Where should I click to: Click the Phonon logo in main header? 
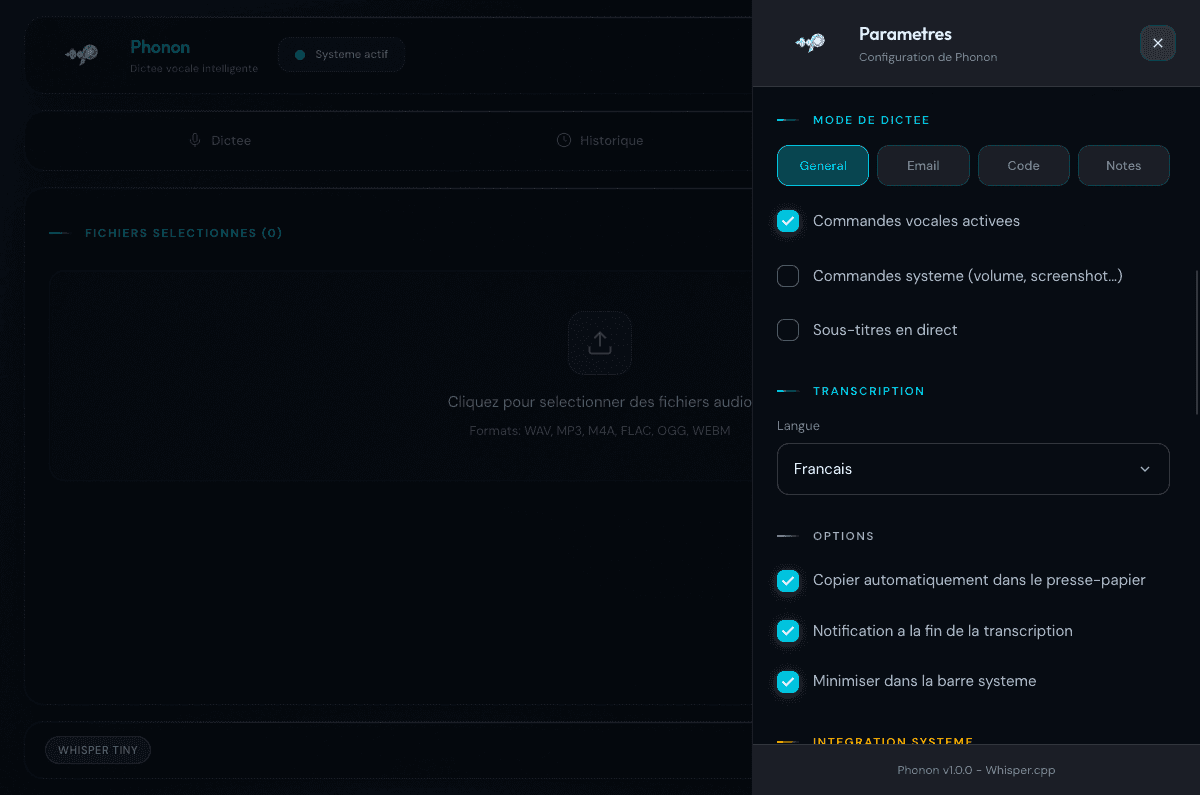pos(81,55)
